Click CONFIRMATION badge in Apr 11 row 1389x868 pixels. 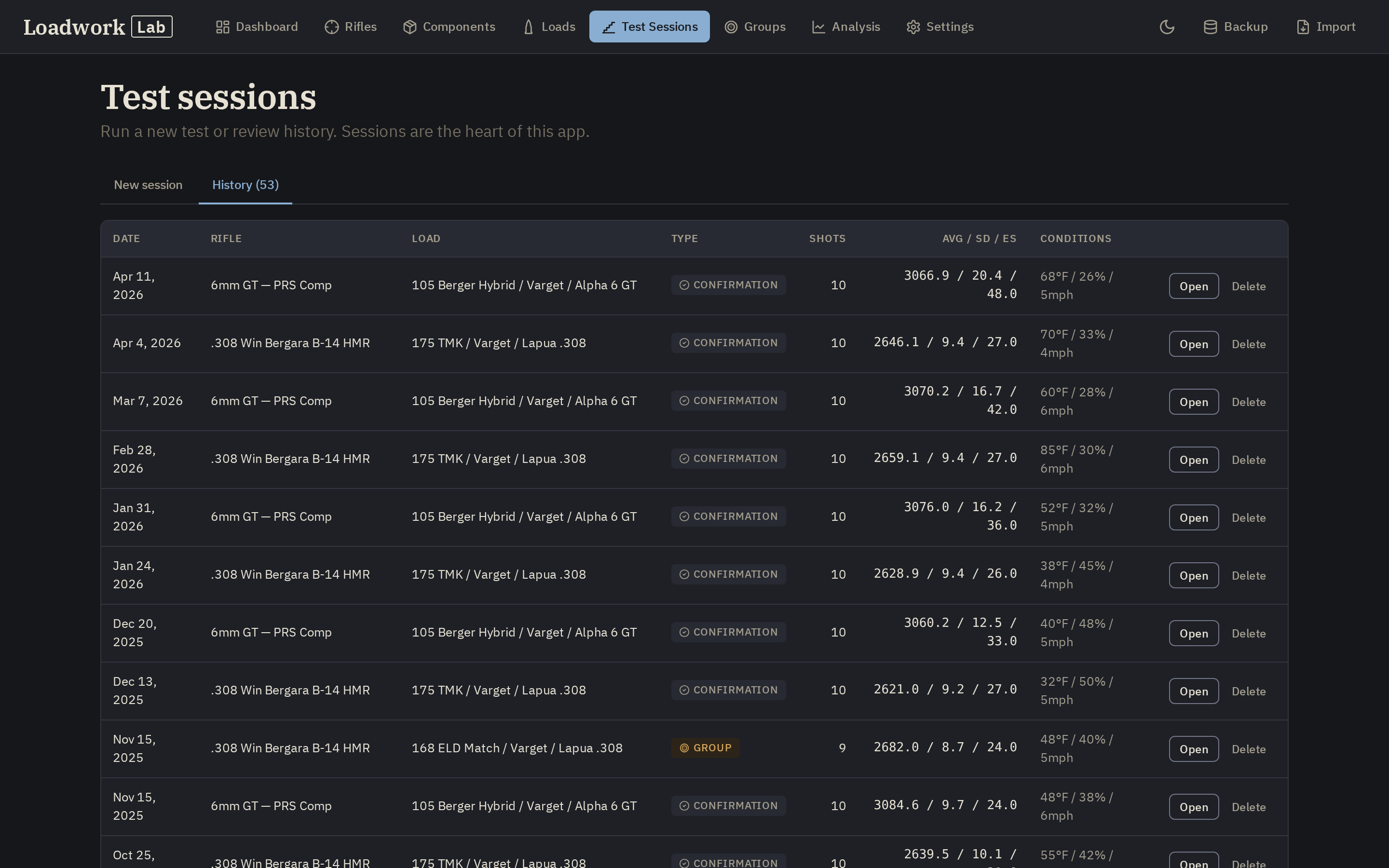pyautogui.click(x=728, y=285)
